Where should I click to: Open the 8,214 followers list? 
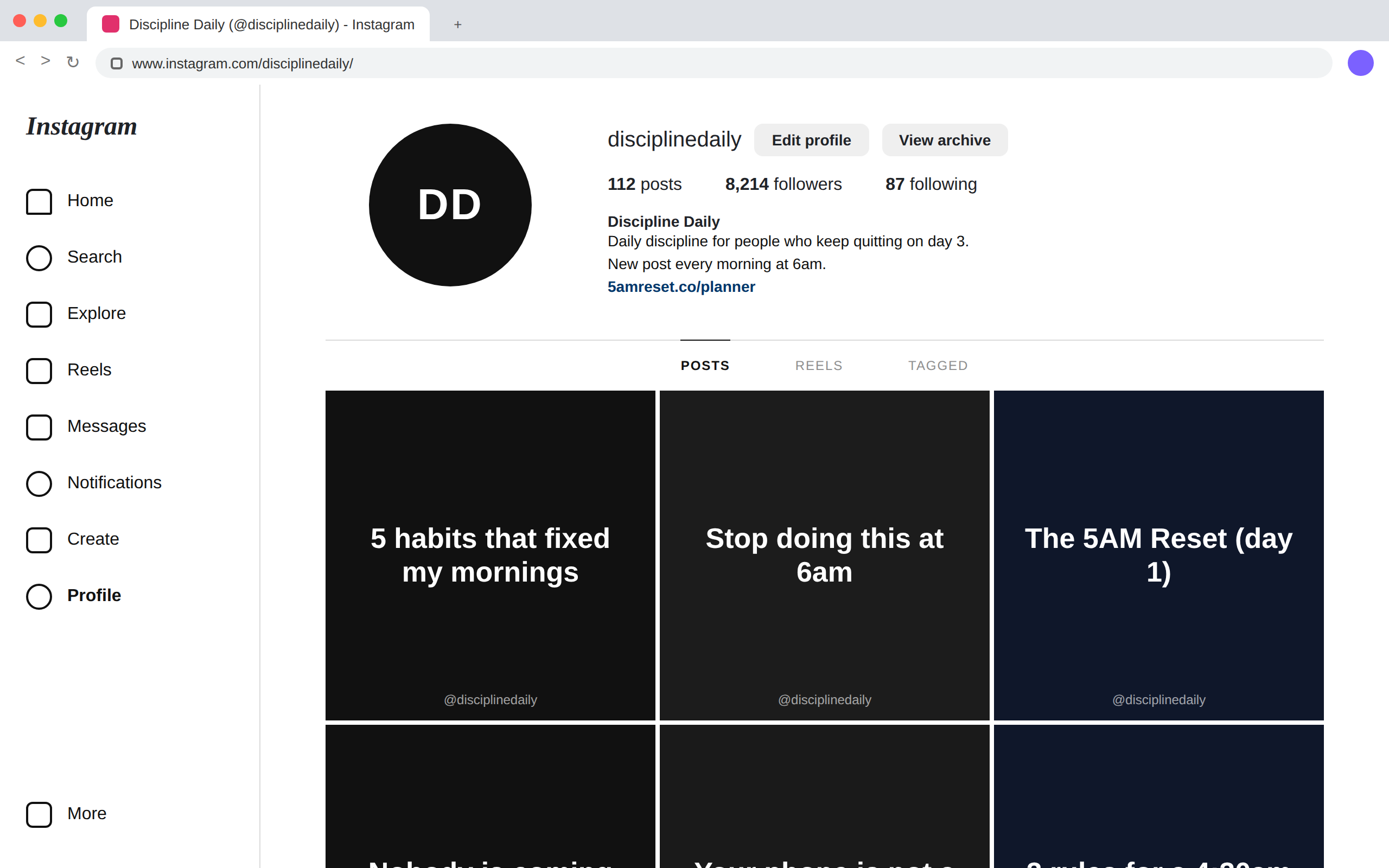(783, 184)
